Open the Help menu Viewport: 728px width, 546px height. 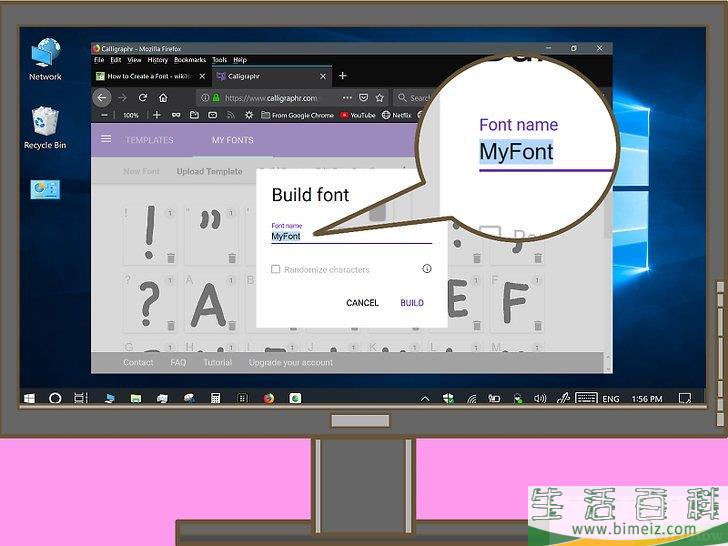click(240, 60)
